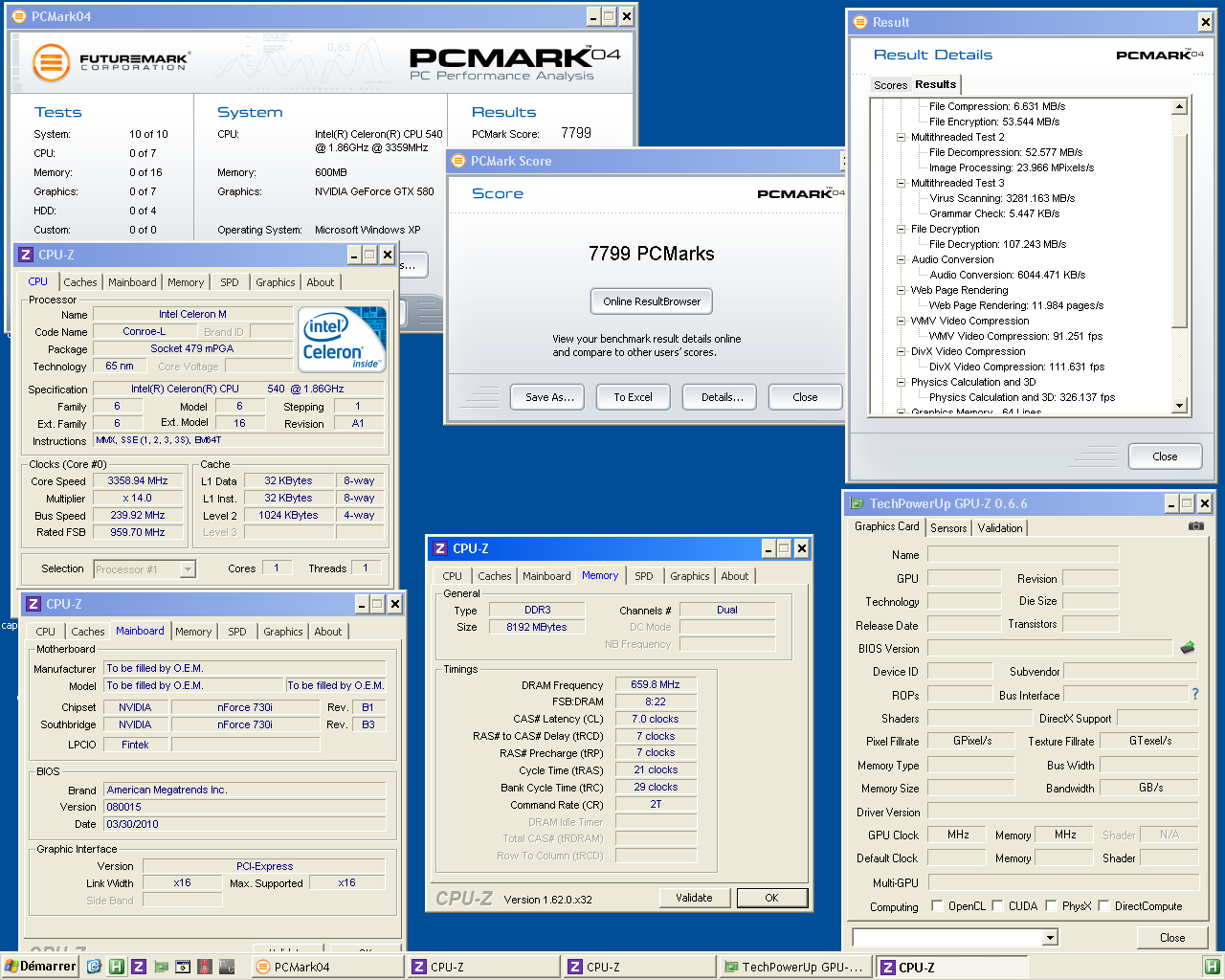Click the Online ResultBrowser button

pos(652,301)
